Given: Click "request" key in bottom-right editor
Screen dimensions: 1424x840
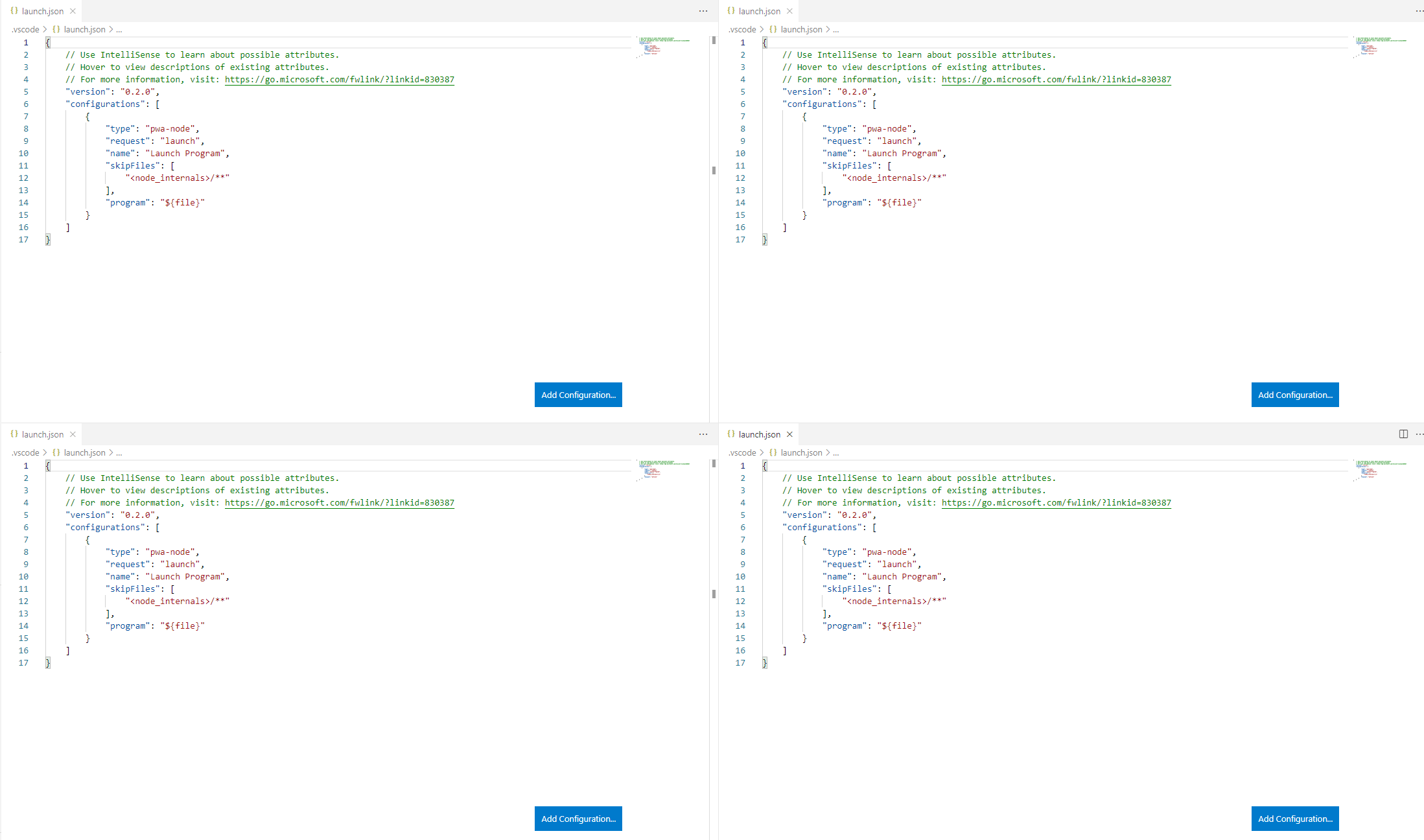Looking at the screenshot, I should click(x=845, y=565).
